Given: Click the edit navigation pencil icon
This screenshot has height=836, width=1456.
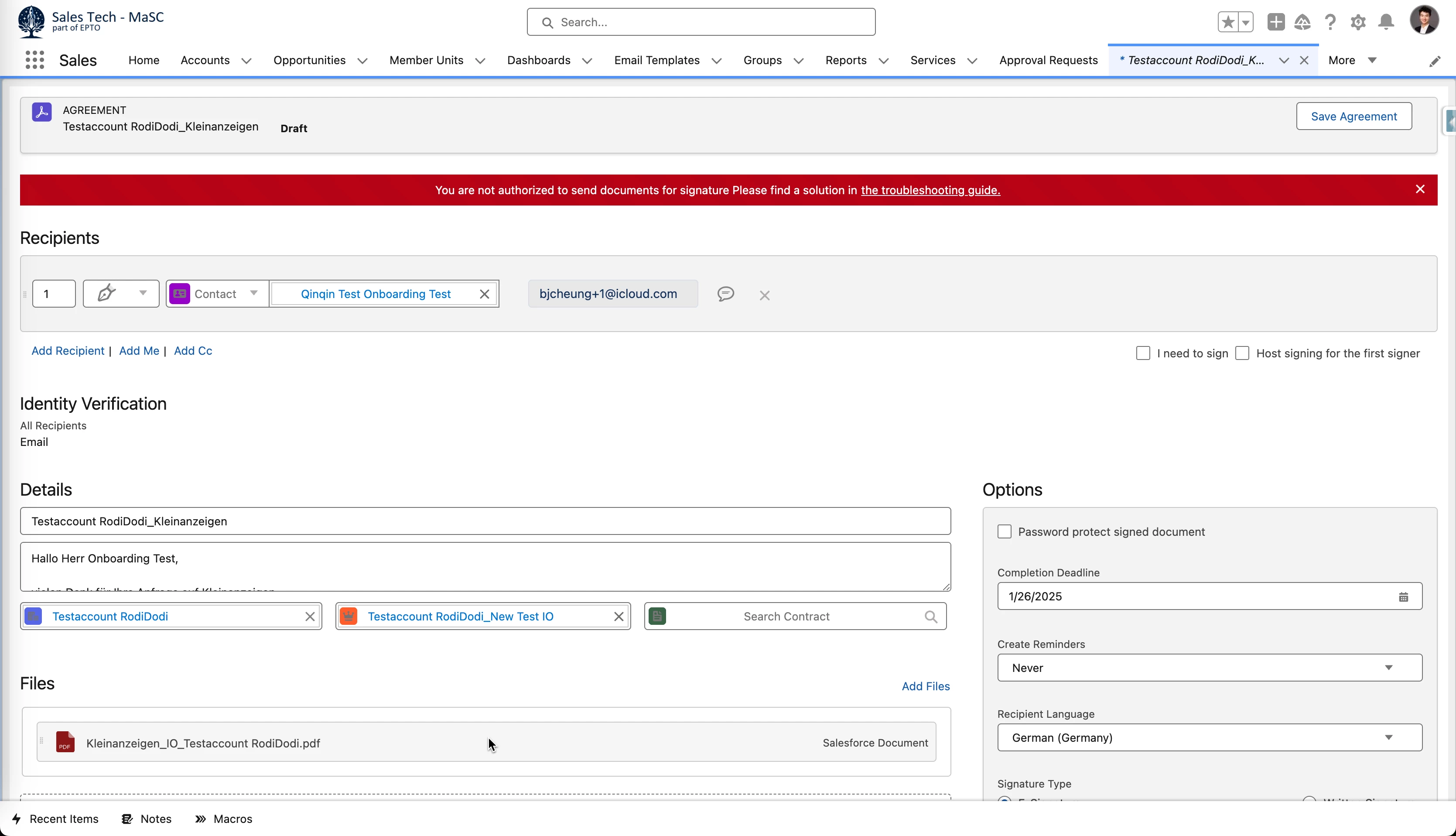Looking at the screenshot, I should pyautogui.click(x=1435, y=61).
